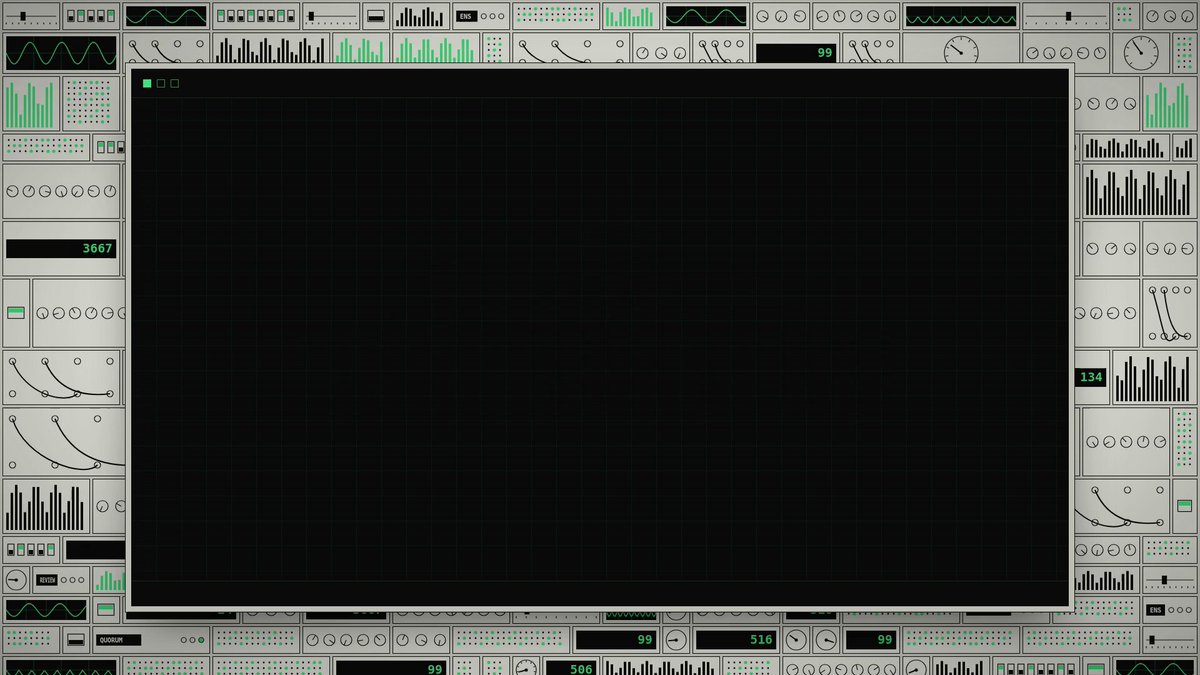The image size is (1200, 675).
Task: Click the last hollow square in the title bar
Action: point(175,83)
